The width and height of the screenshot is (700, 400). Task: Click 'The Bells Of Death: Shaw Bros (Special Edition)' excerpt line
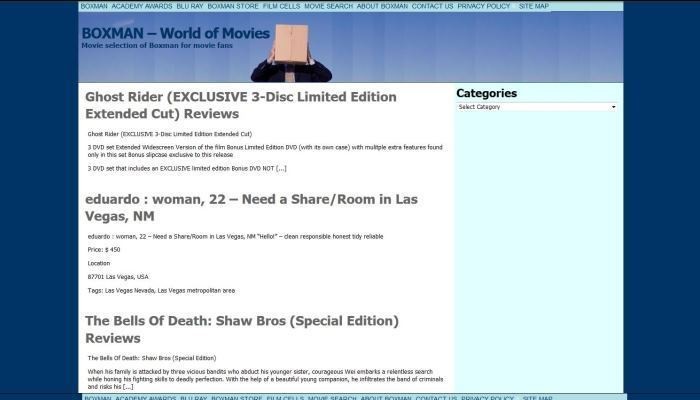tap(152, 358)
